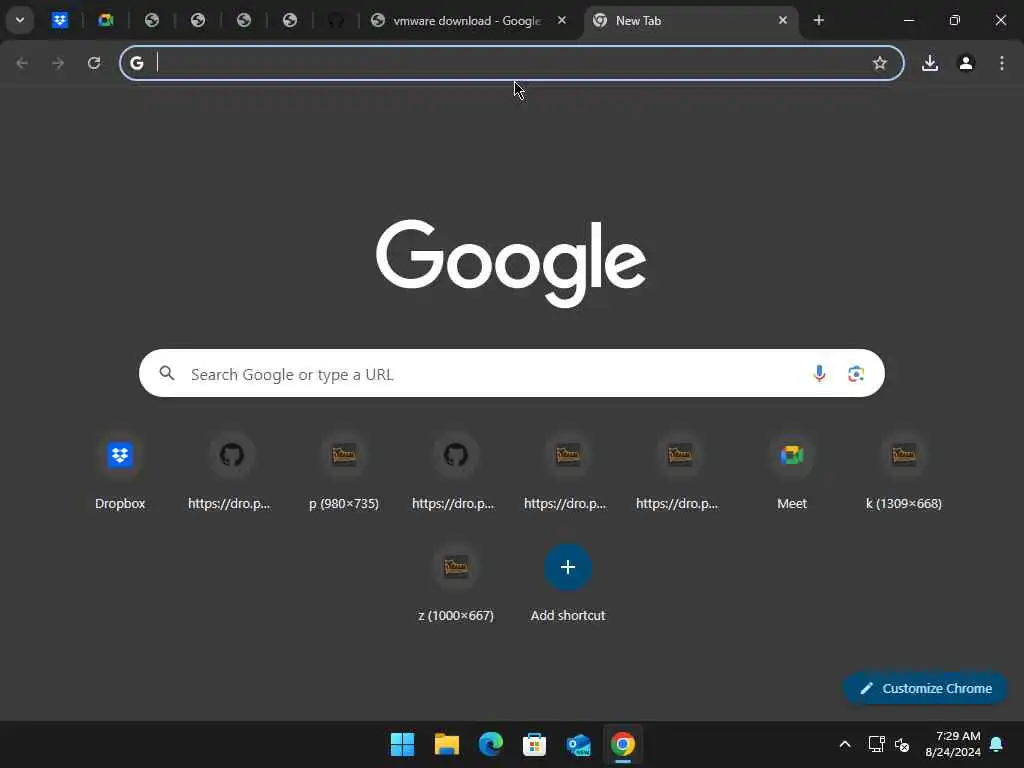Open Chrome's three-dot menu

point(1002,63)
